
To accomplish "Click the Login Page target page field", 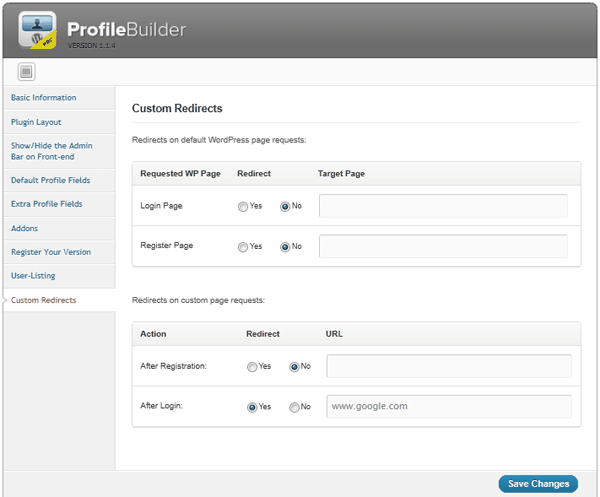I will (x=443, y=206).
